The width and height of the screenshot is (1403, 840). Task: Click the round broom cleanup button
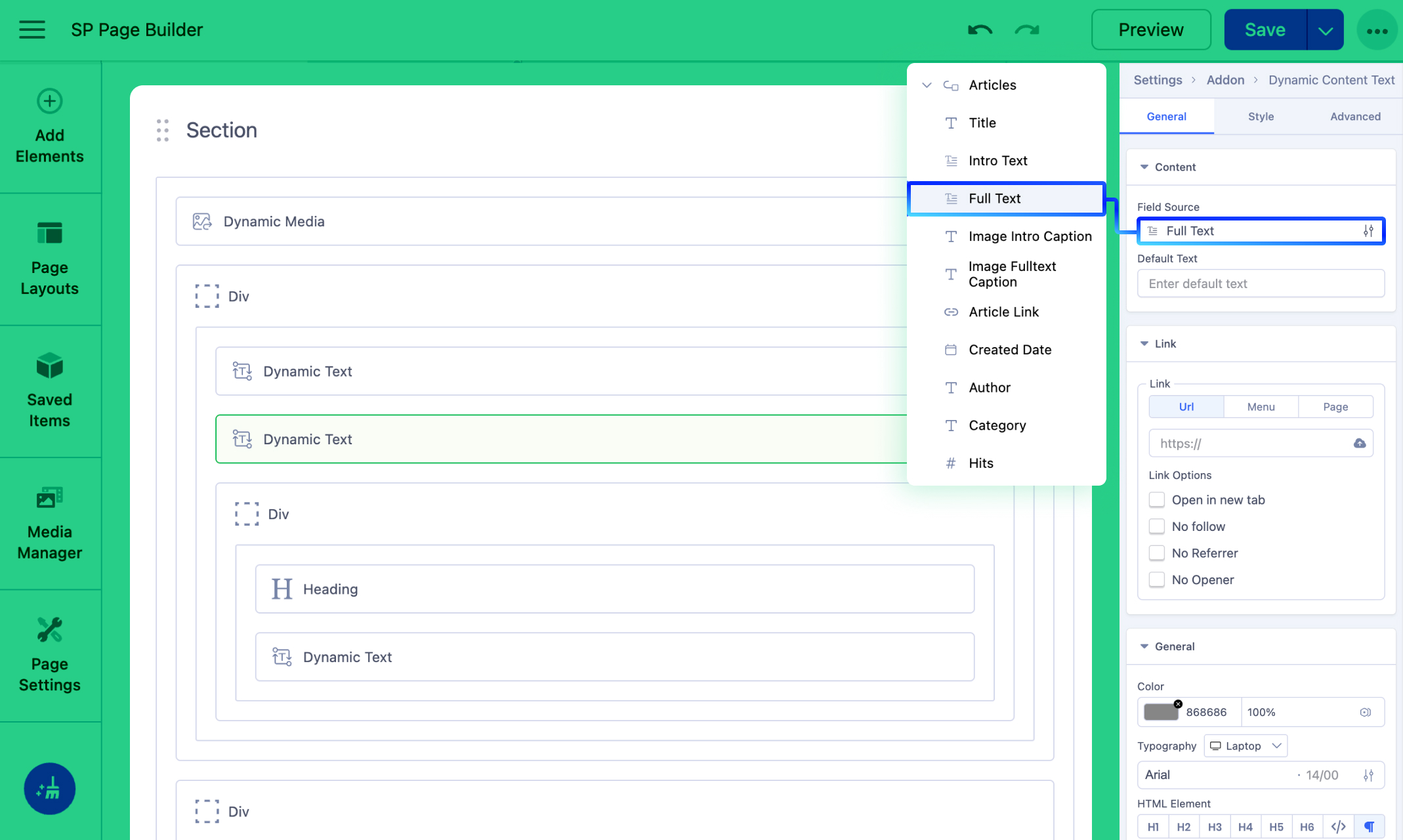(50, 788)
